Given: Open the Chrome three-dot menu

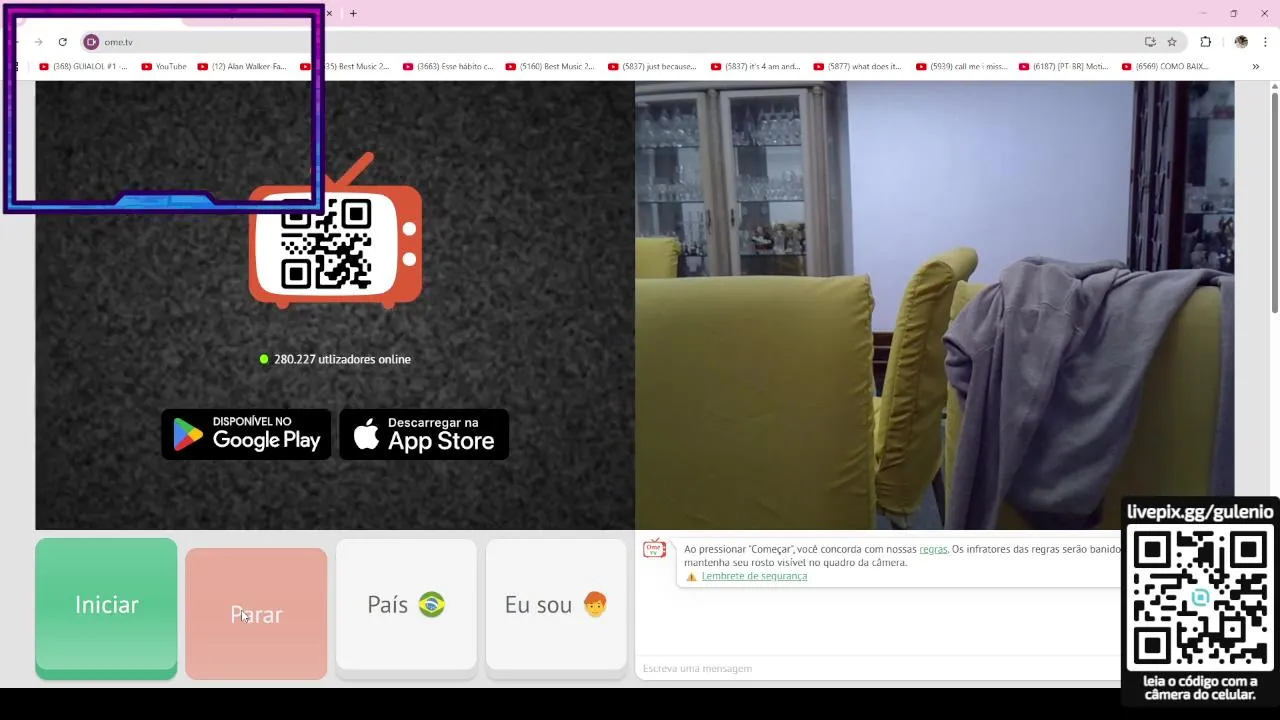Looking at the screenshot, I should click(x=1265, y=42).
